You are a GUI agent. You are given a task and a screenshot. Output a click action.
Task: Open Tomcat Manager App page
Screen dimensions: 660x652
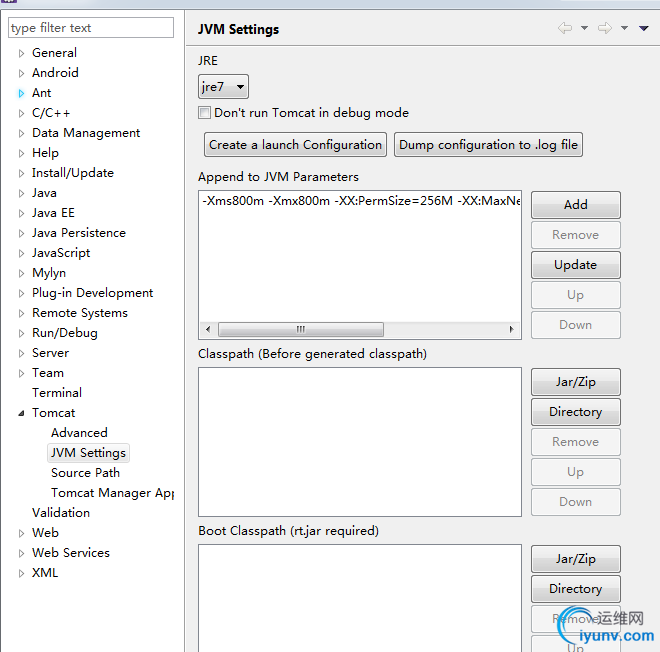click(x=112, y=493)
